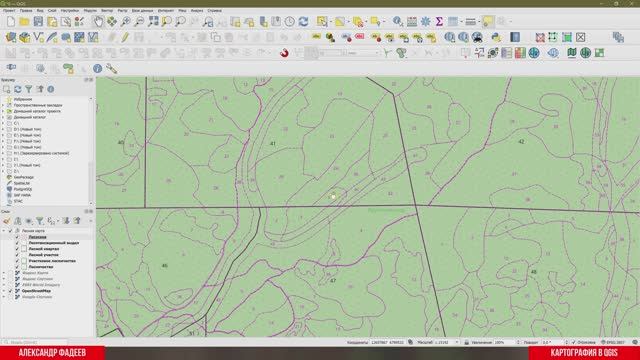Toggle the Лесной участок layer checkbox
This screenshot has width=640, height=360.
click(x=17, y=255)
